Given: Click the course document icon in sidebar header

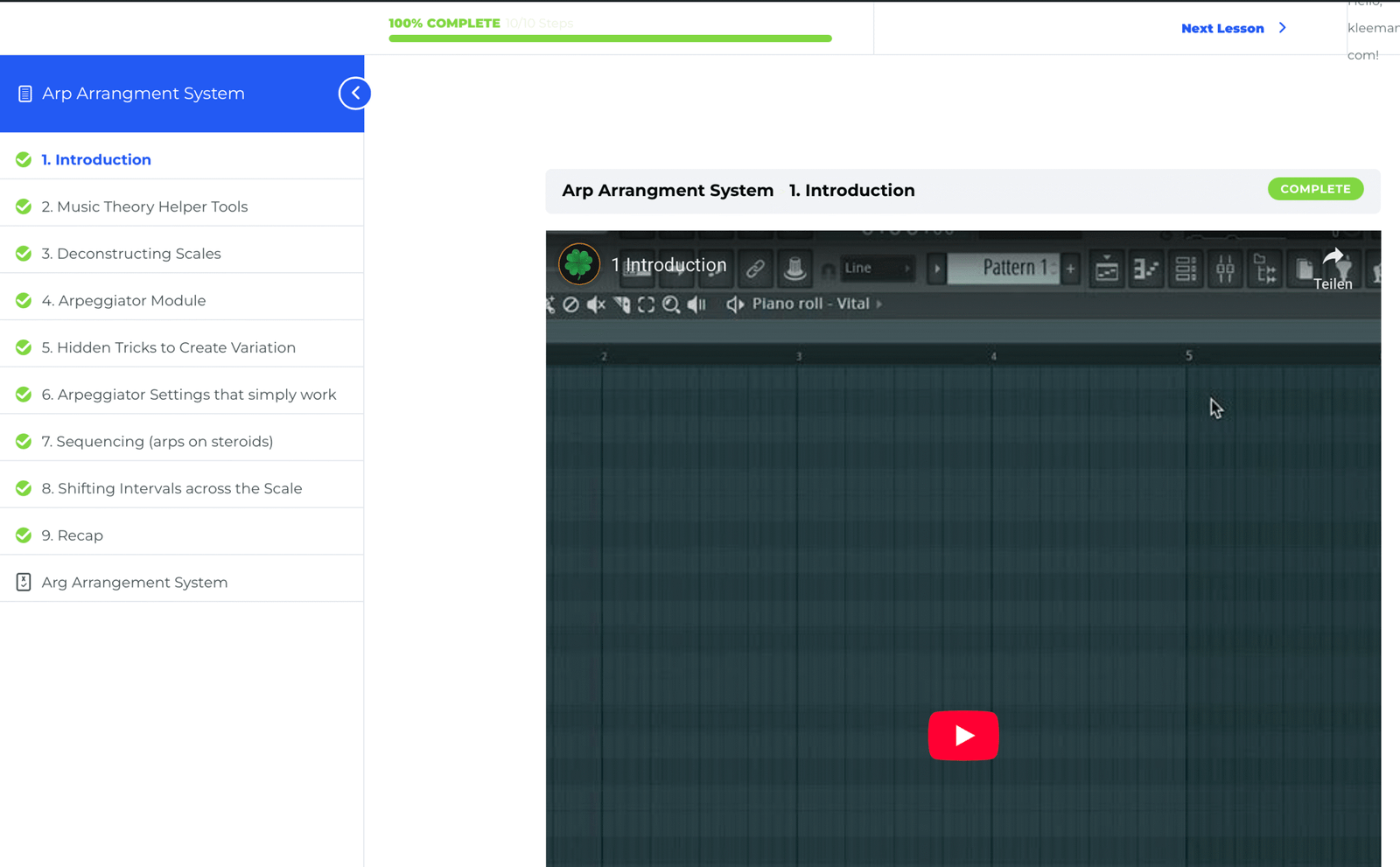Looking at the screenshot, I should coord(25,94).
